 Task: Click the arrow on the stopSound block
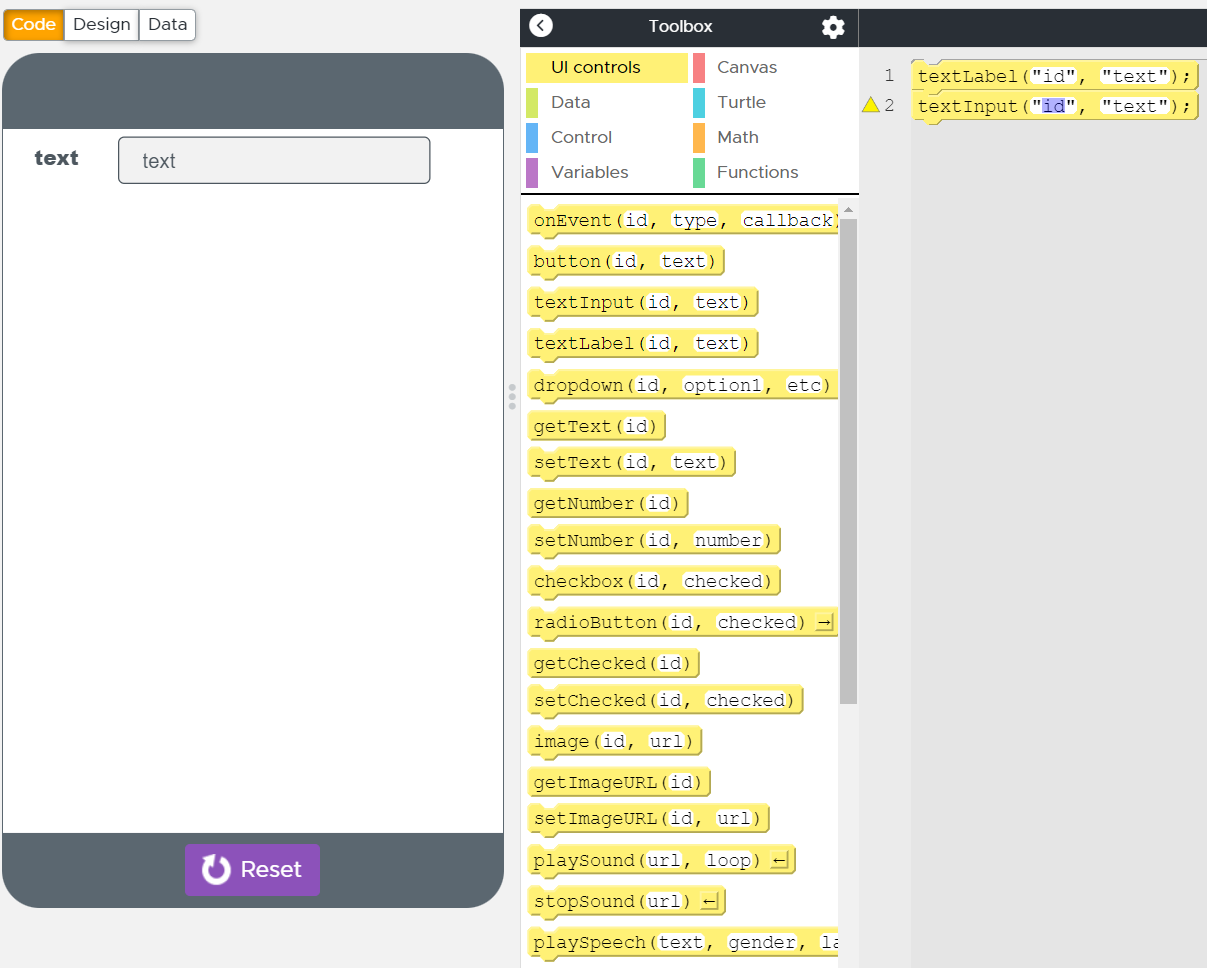click(710, 902)
